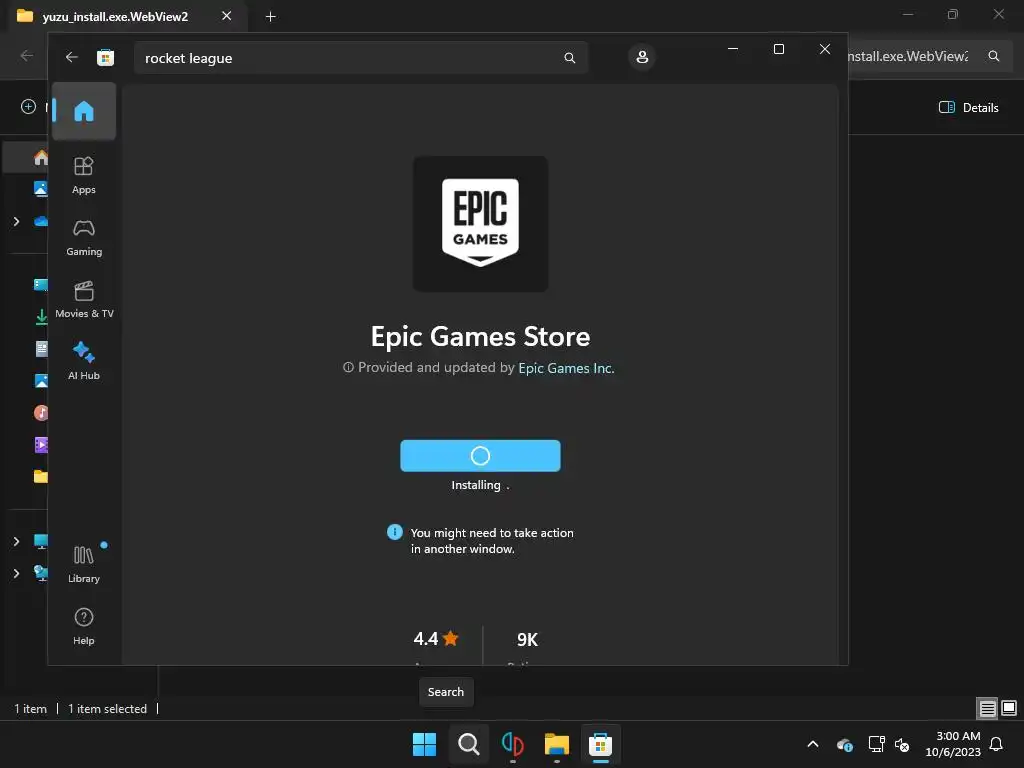This screenshot has height=768, width=1024.
Task: Open the Epic Games Inc. publisher link
Action: pos(566,368)
